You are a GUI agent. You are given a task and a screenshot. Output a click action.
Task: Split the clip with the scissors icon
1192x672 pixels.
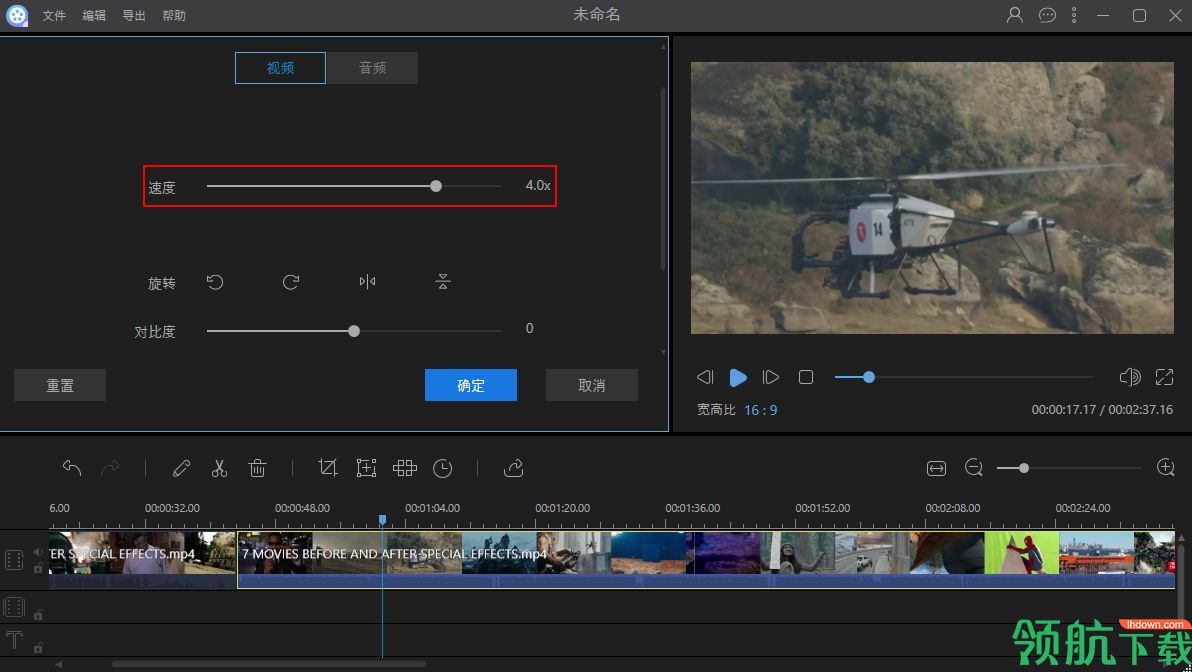(219, 468)
